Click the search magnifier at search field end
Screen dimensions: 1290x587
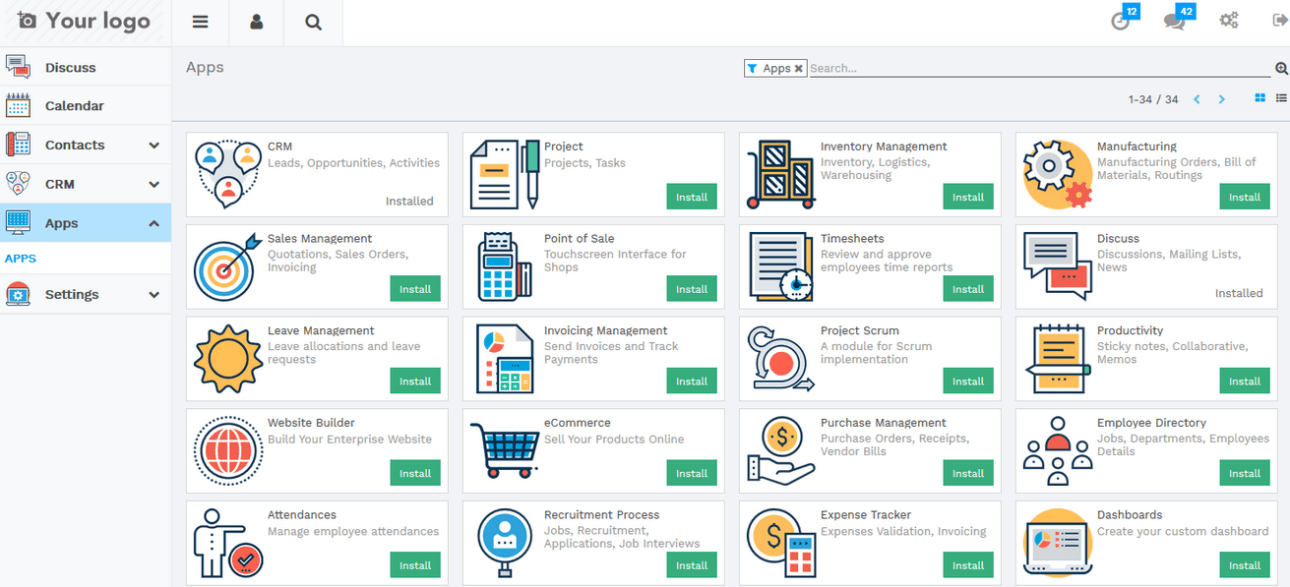pos(1281,68)
